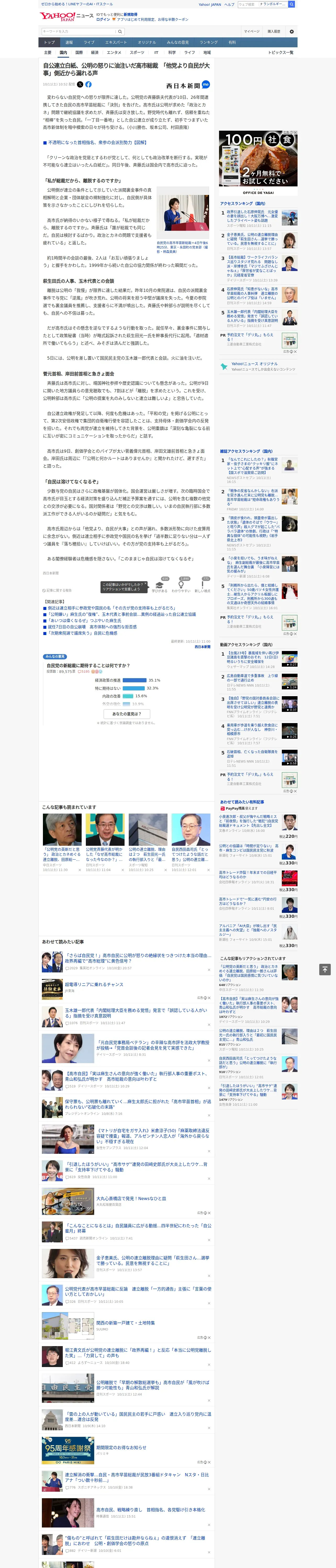Screen dimensions: 336x1568
Task: Click the マイページ button
Action: tap(252, 32)
